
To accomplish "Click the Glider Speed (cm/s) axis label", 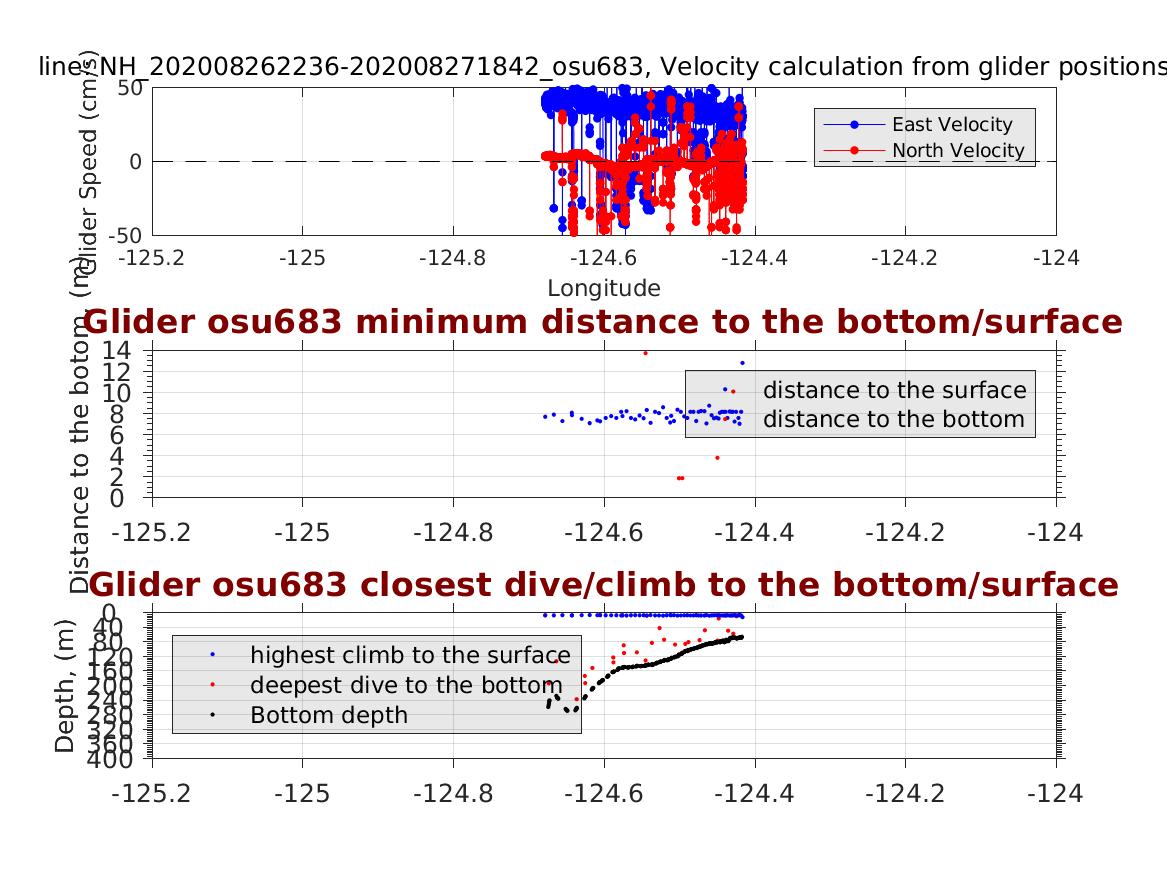I will coord(88,161).
